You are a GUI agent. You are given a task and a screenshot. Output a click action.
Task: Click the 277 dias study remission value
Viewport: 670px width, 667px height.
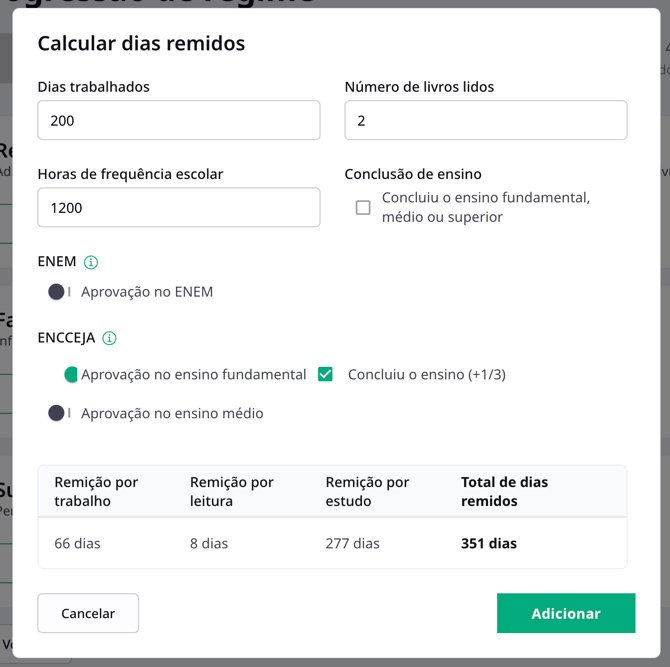353,544
